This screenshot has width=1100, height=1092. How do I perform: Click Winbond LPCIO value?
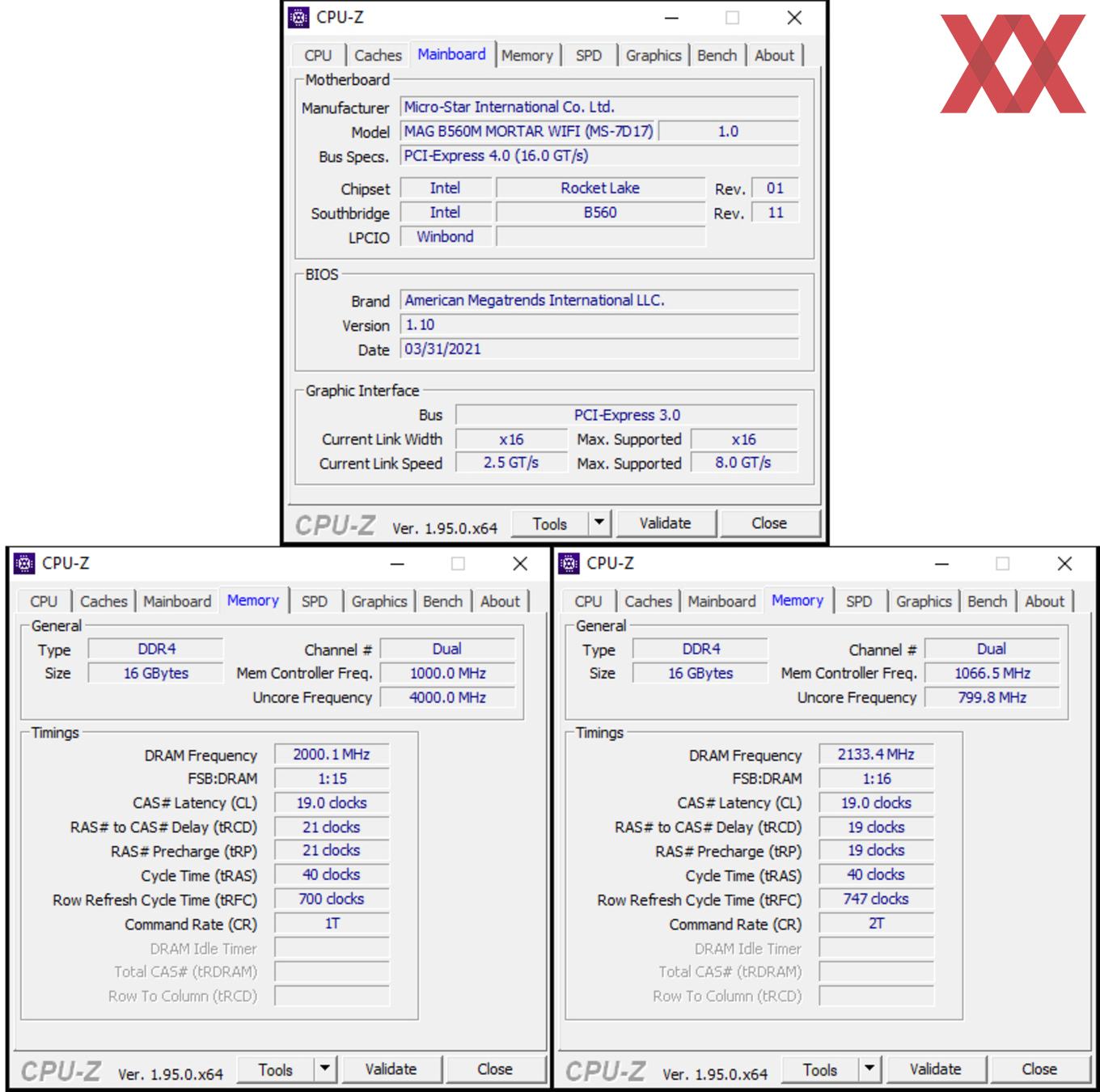(446, 236)
